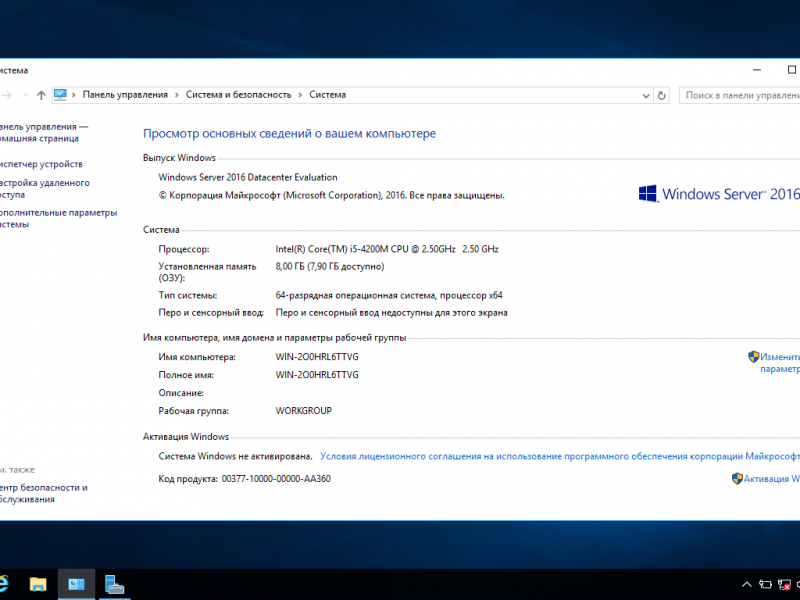Screen dimensions: 800x600
Task: Open Диспетчер устройств link
Action: point(41,164)
